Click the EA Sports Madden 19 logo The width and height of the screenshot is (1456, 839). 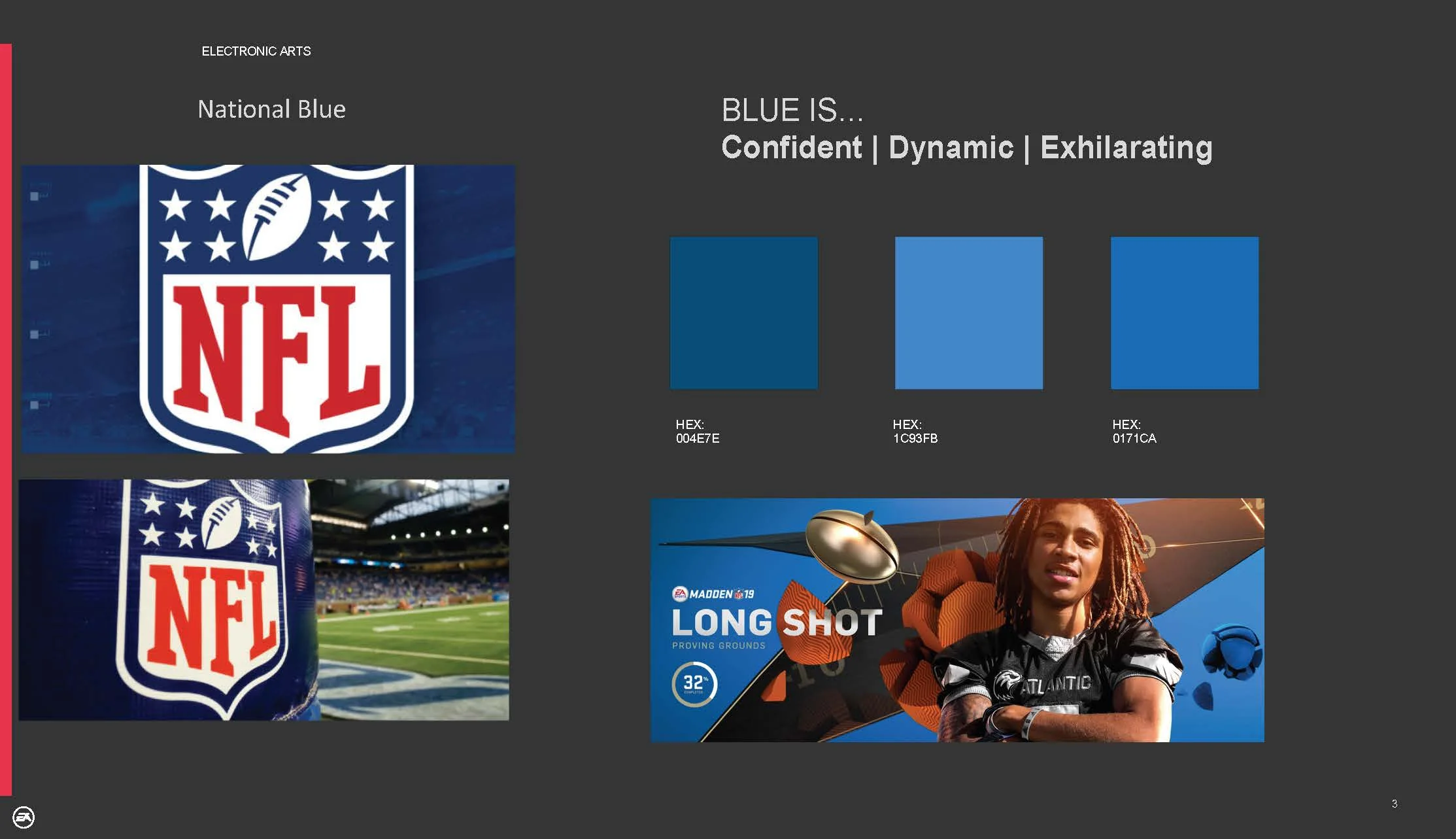tap(713, 594)
